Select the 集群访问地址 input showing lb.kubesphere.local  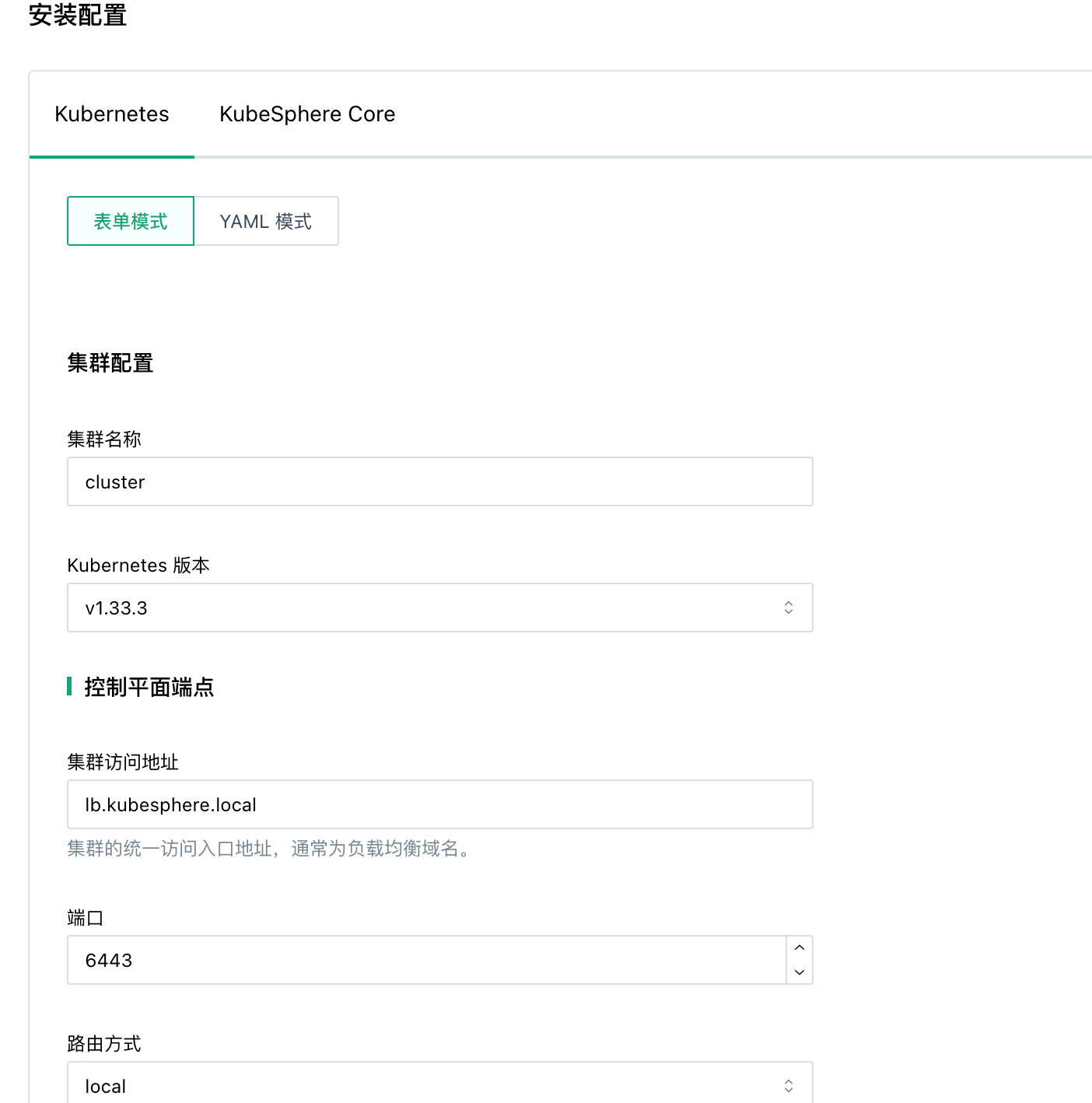439,804
